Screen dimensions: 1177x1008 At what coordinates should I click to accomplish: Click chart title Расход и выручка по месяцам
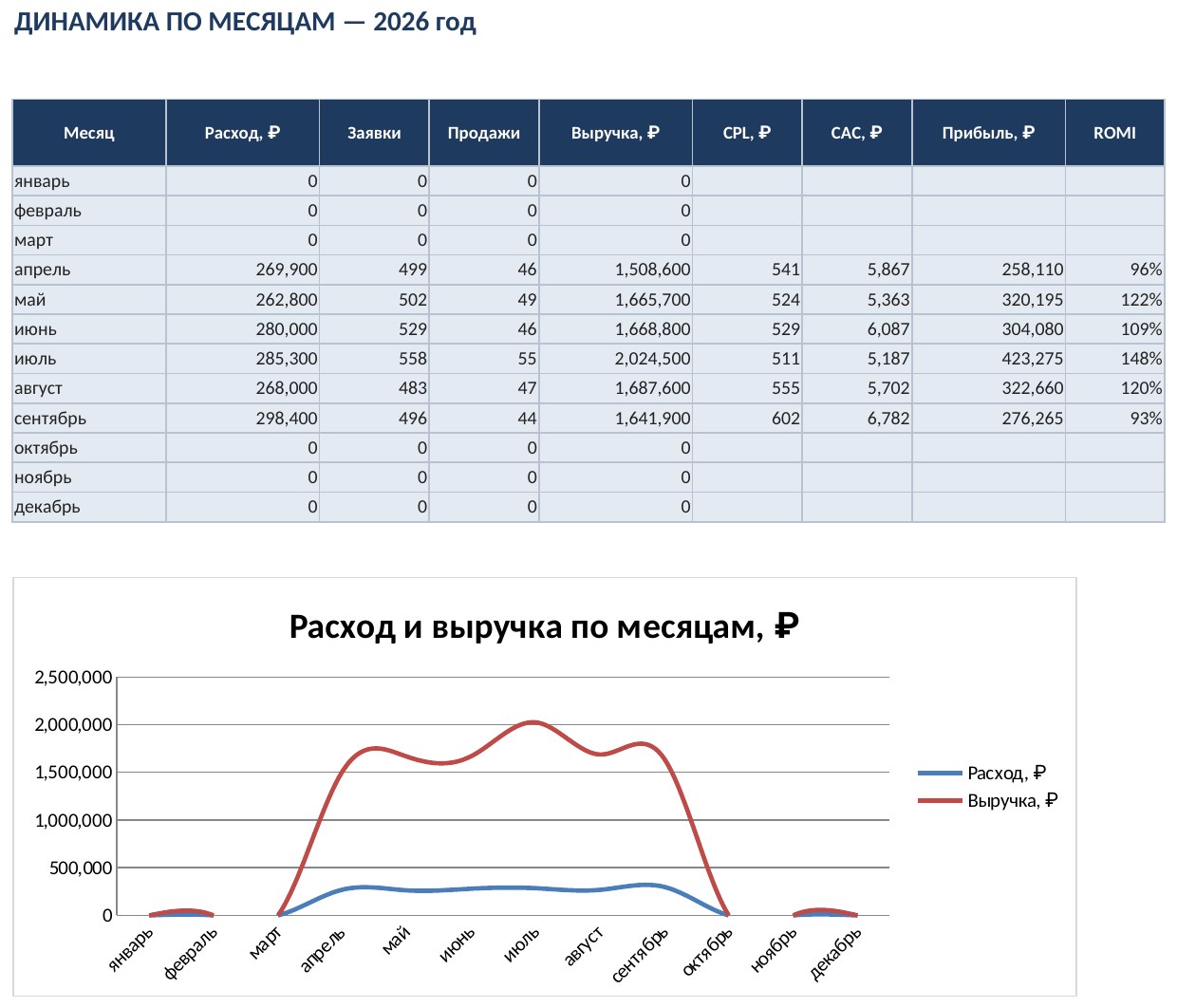(544, 626)
